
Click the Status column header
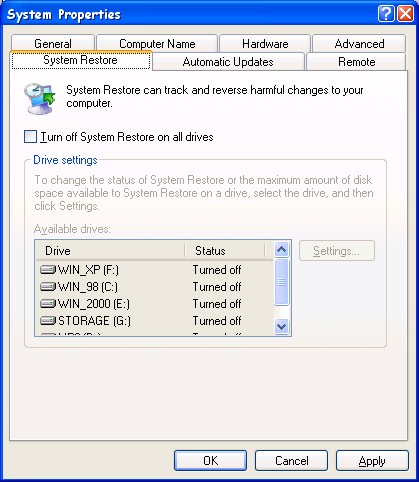(x=225, y=251)
